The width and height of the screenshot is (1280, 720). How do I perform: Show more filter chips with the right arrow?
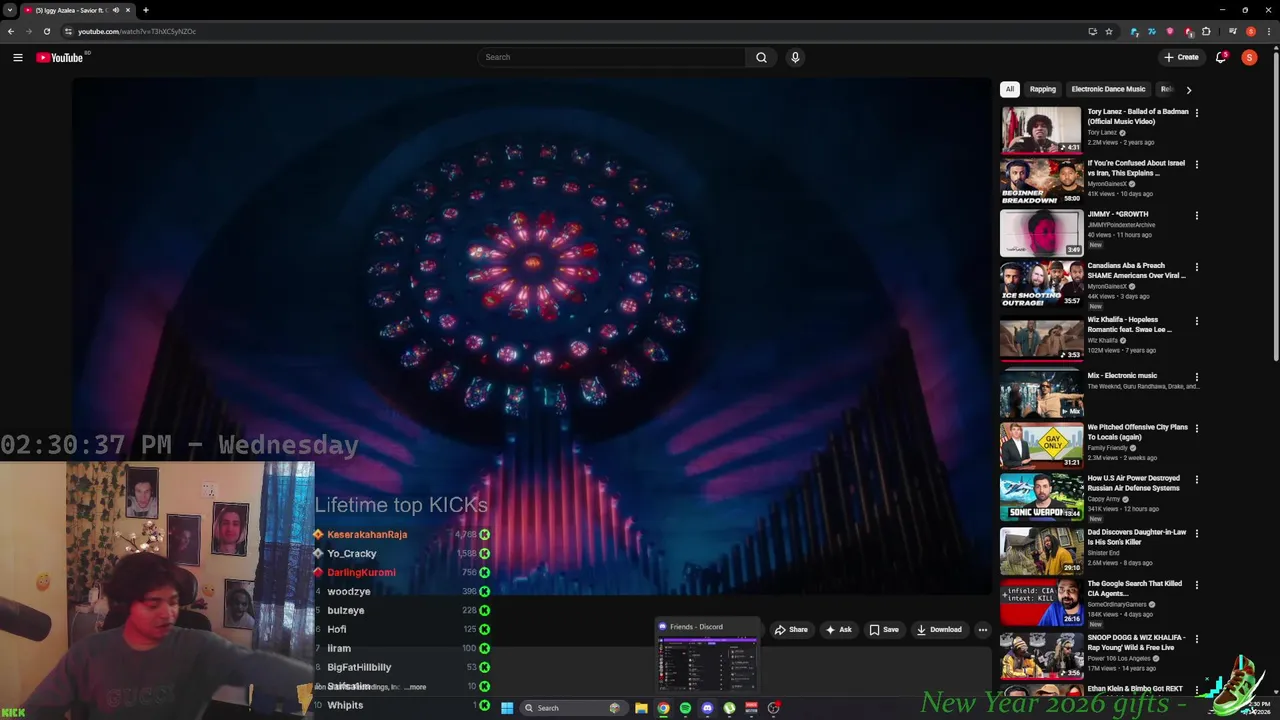1188,89
